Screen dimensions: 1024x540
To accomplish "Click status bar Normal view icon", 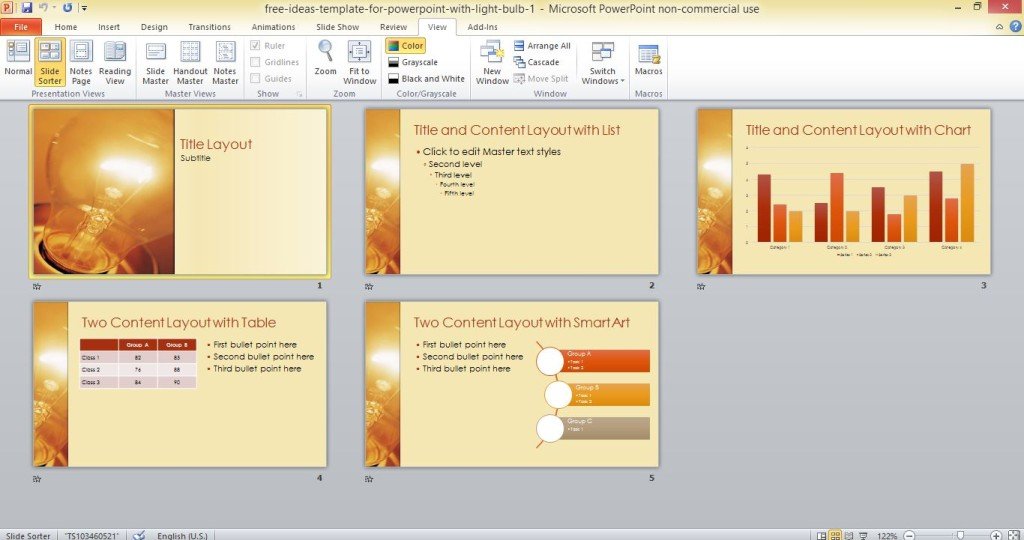I will 822,535.
